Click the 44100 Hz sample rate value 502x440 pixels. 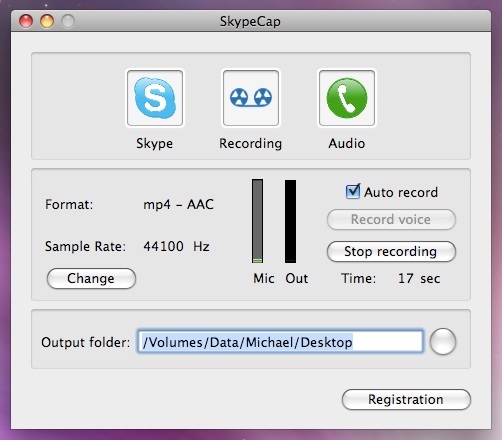176,246
